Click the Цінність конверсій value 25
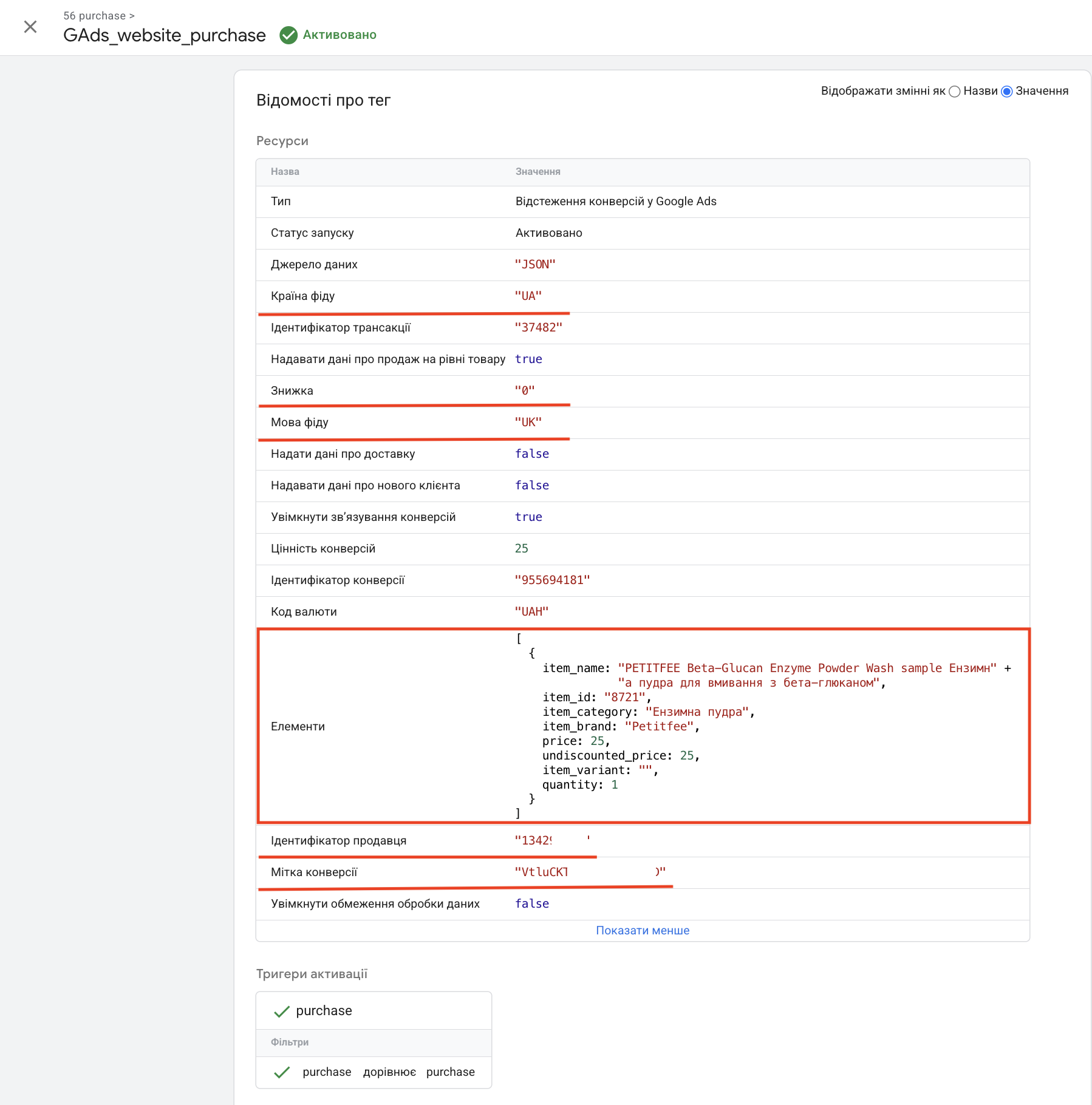The height and width of the screenshot is (1105, 1092). click(x=521, y=549)
